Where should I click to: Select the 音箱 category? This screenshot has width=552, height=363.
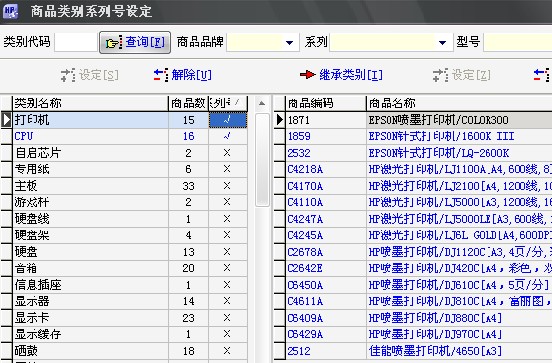click(90, 268)
